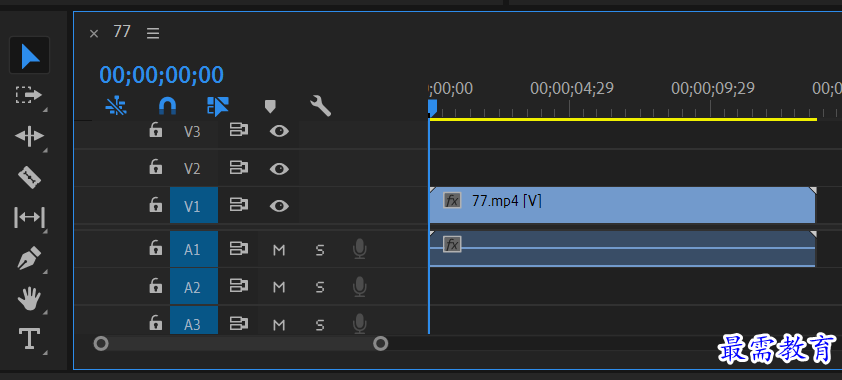Toggle timeline Snap magnet

[168, 106]
